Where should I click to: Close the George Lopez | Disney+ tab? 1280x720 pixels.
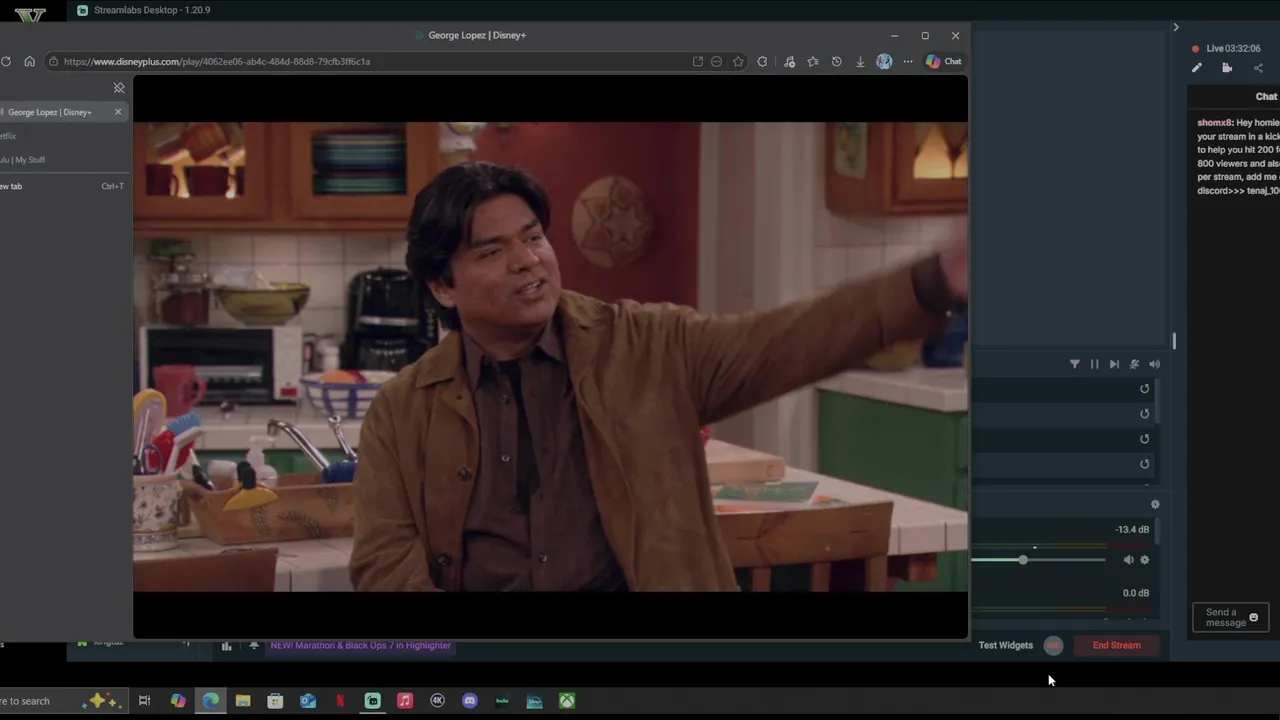click(x=118, y=112)
